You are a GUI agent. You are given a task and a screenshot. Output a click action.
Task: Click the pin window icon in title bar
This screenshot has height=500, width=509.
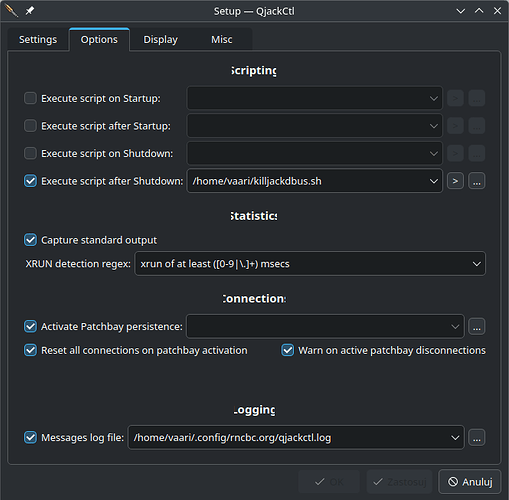30,11
